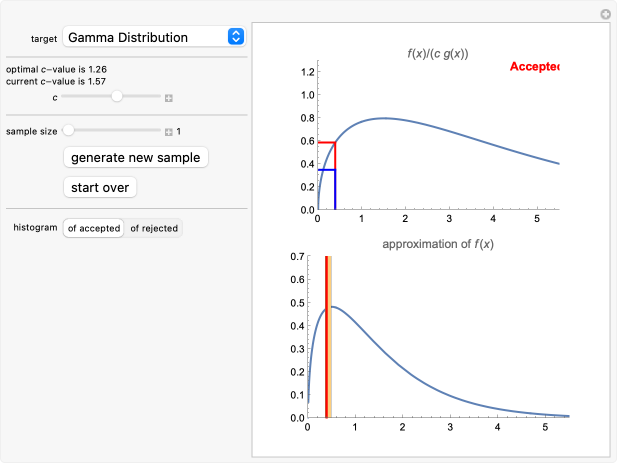Click the 'histogram' label

coord(35,228)
